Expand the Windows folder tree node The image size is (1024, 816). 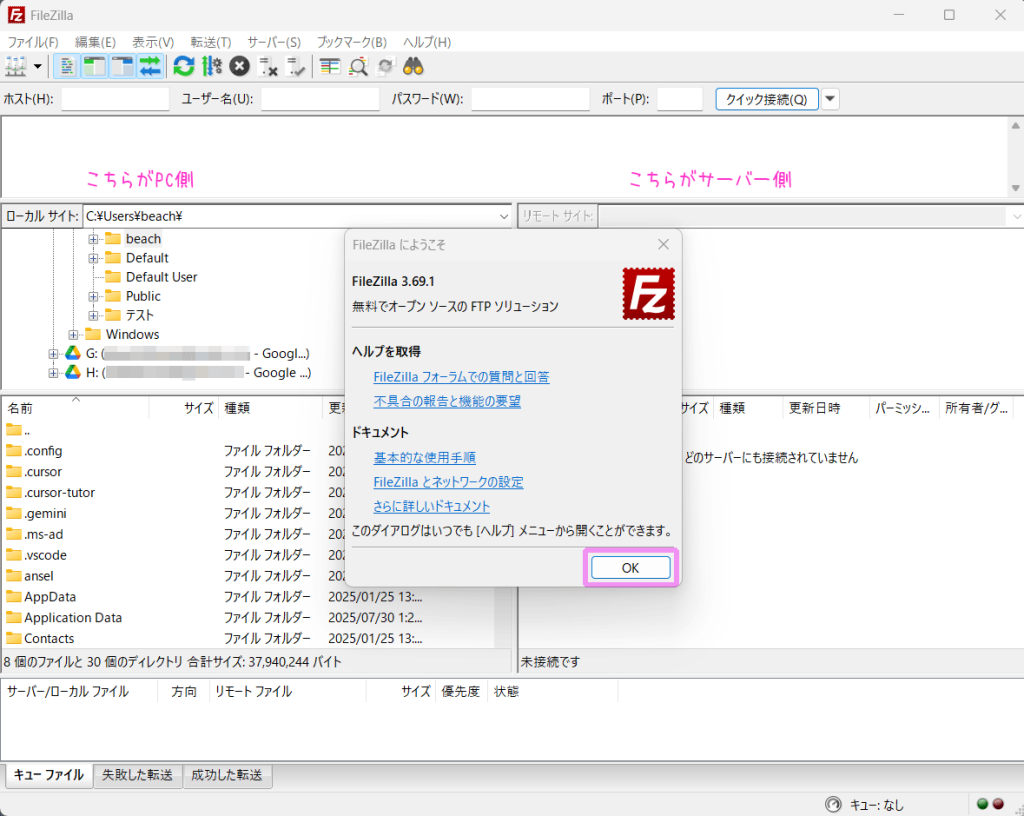[73, 334]
